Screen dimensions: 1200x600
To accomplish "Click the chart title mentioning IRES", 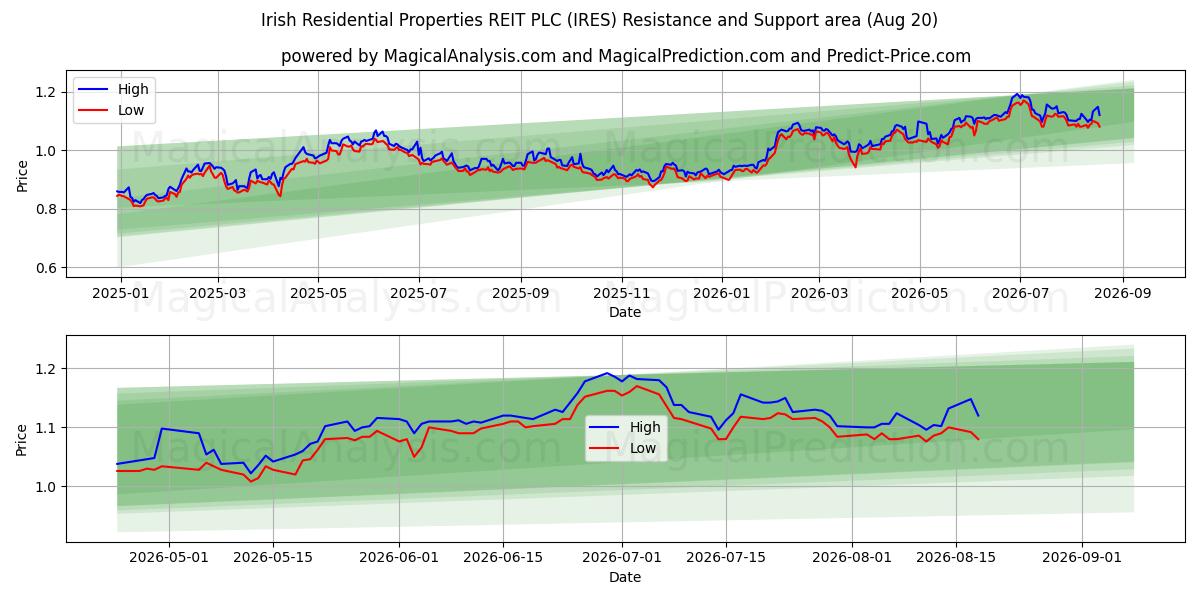I will click(599, 20).
